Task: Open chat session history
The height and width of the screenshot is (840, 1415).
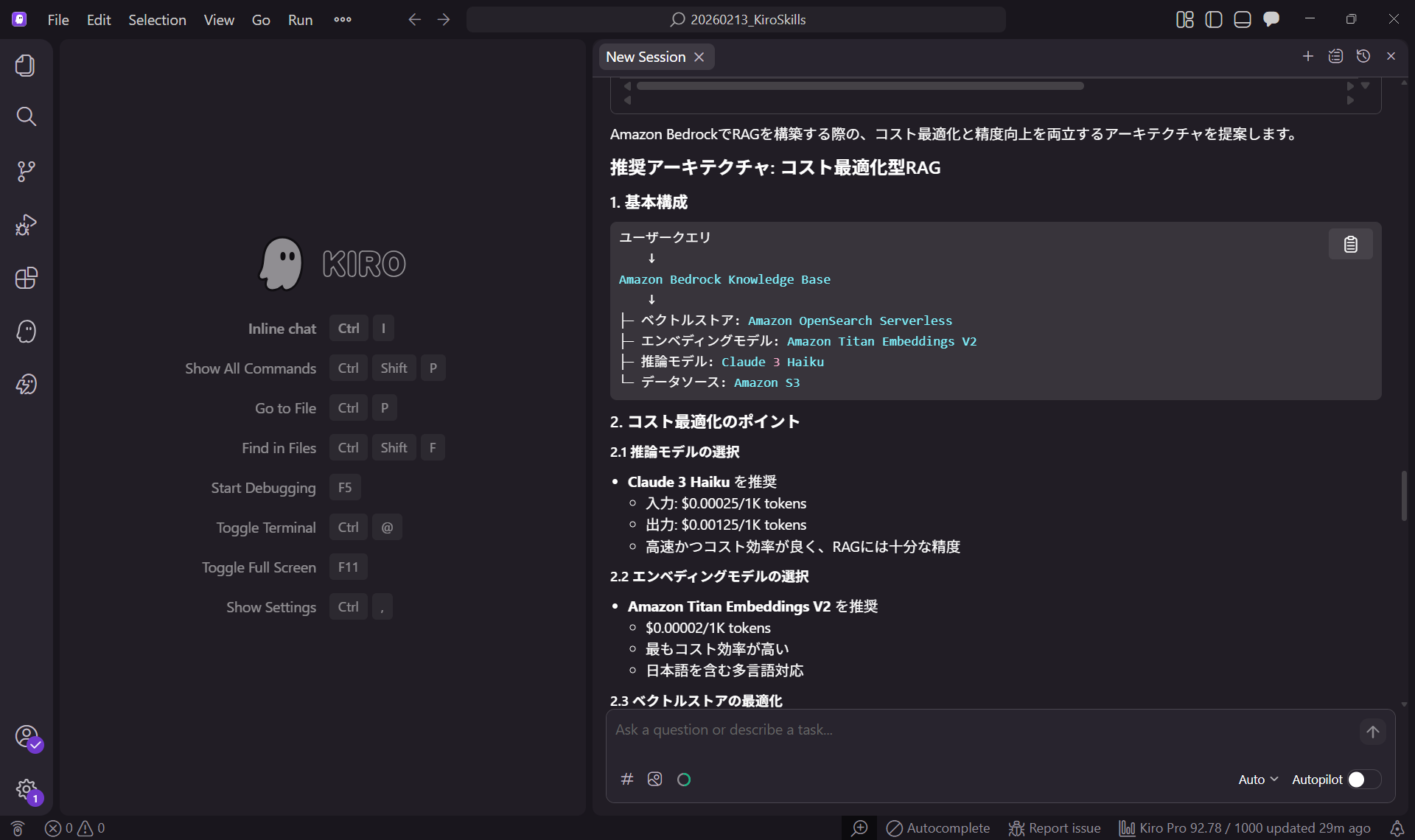Action: coord(1363,57)
